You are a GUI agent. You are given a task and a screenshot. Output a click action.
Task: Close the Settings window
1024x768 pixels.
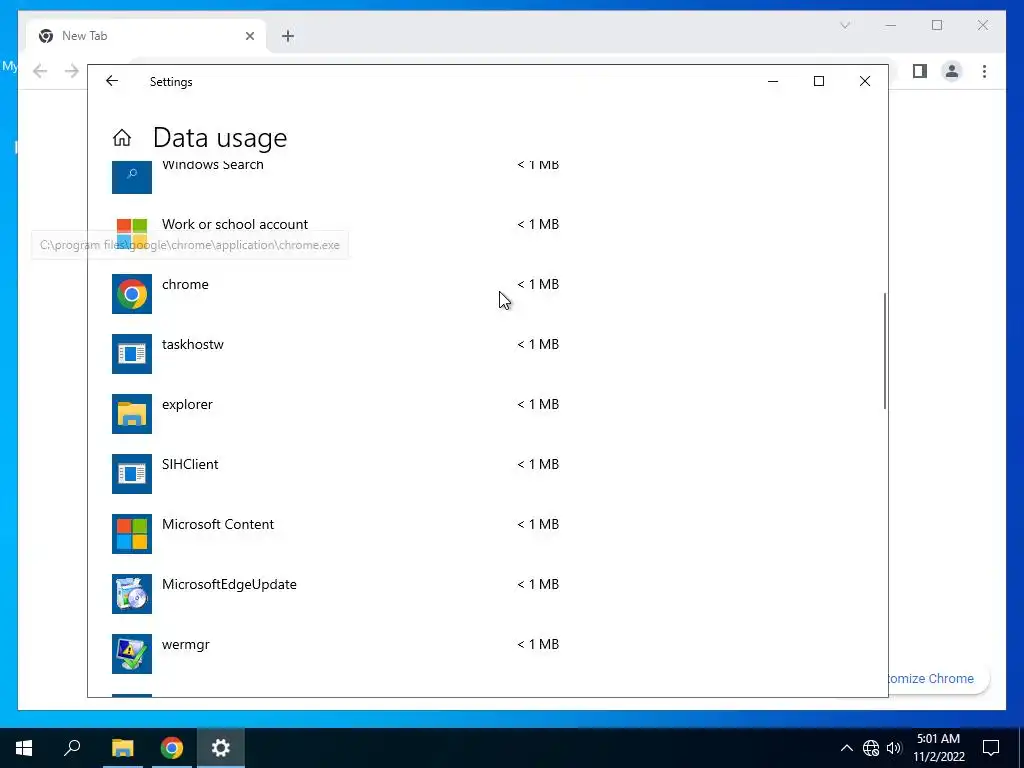865,81
